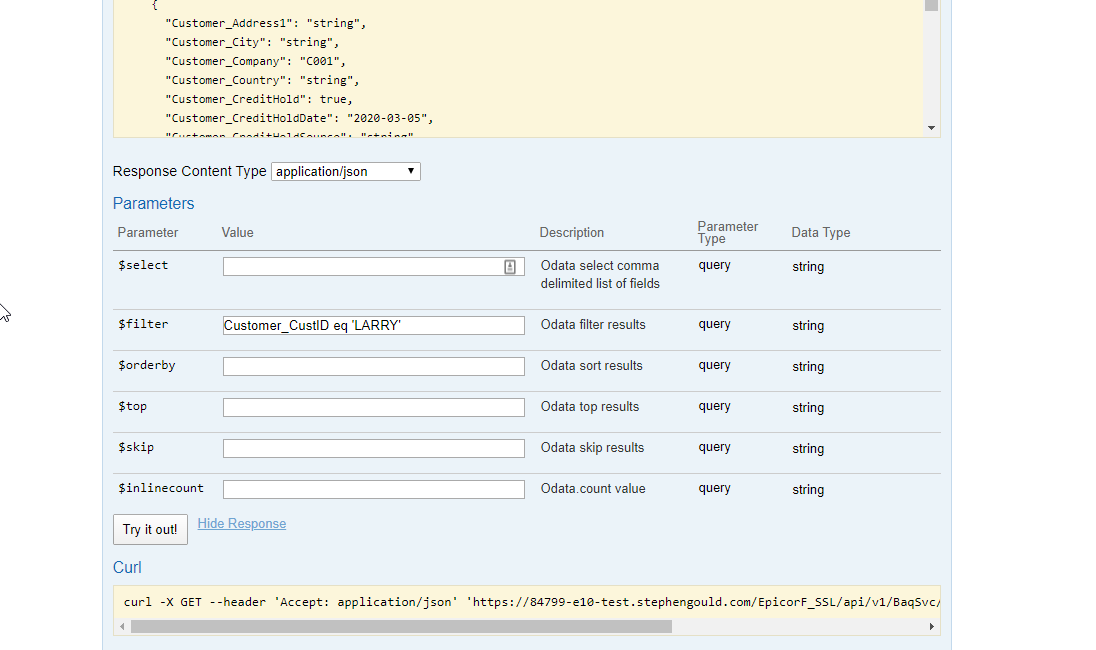Click the JSON scrollbar down arrow
The image size is (1096, 650).
coord(931,128)
